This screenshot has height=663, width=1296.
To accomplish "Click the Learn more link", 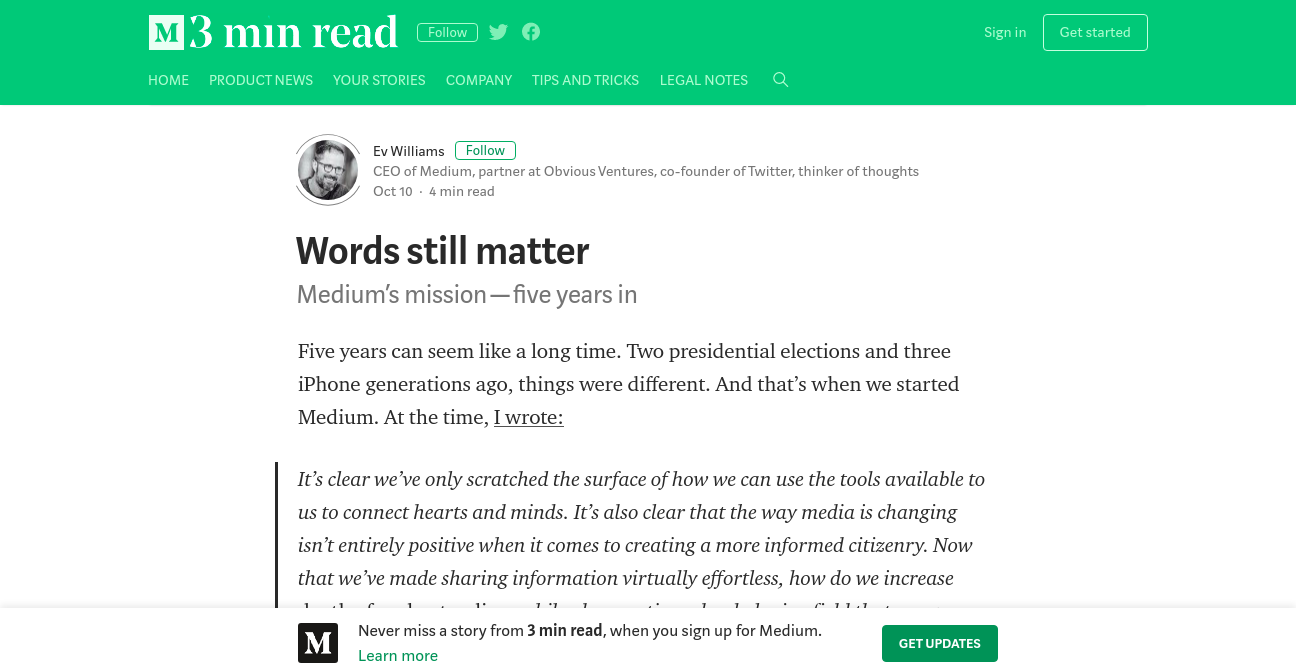I will (398, 656).
